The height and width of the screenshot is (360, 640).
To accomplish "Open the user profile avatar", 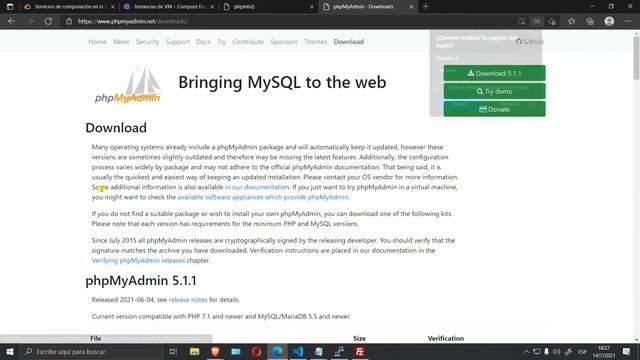I will (609, 21).
